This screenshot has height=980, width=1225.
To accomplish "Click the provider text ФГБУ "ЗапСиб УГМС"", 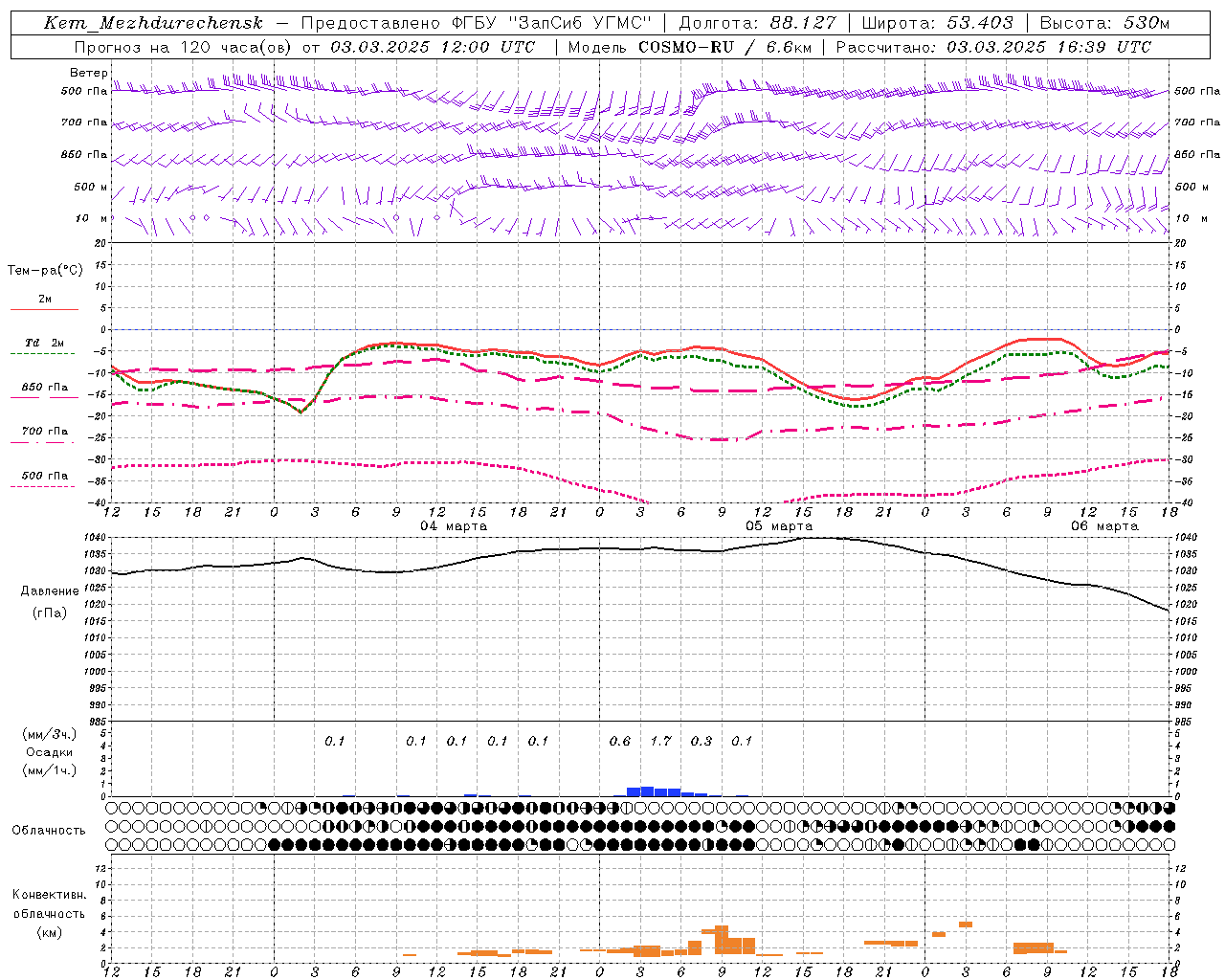I will (x=551, y=23).
